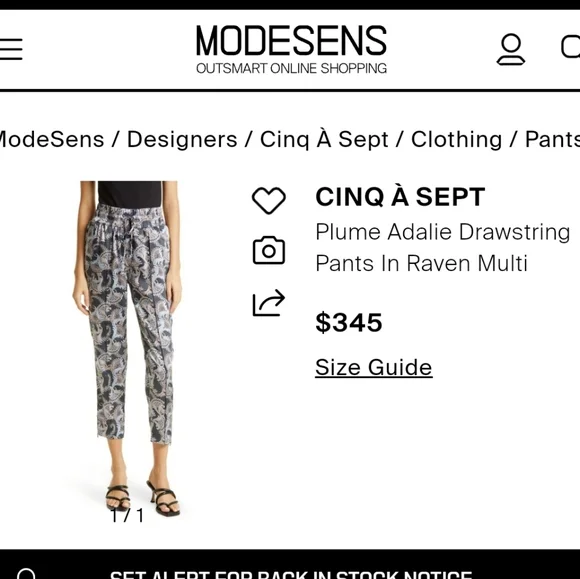Go to ModeSens logo homepage
This screenshot has width=580, height=579.
[291, 49]
